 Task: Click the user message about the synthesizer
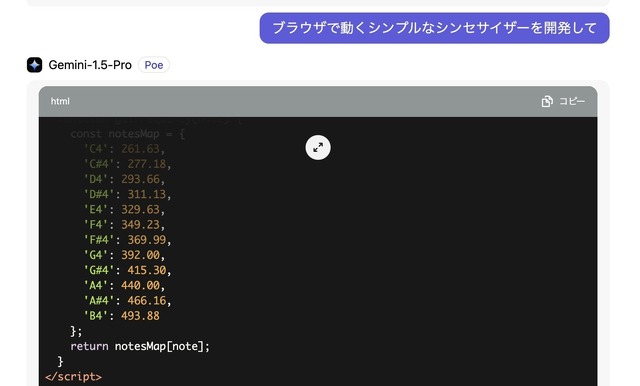(x=435, y=28)
